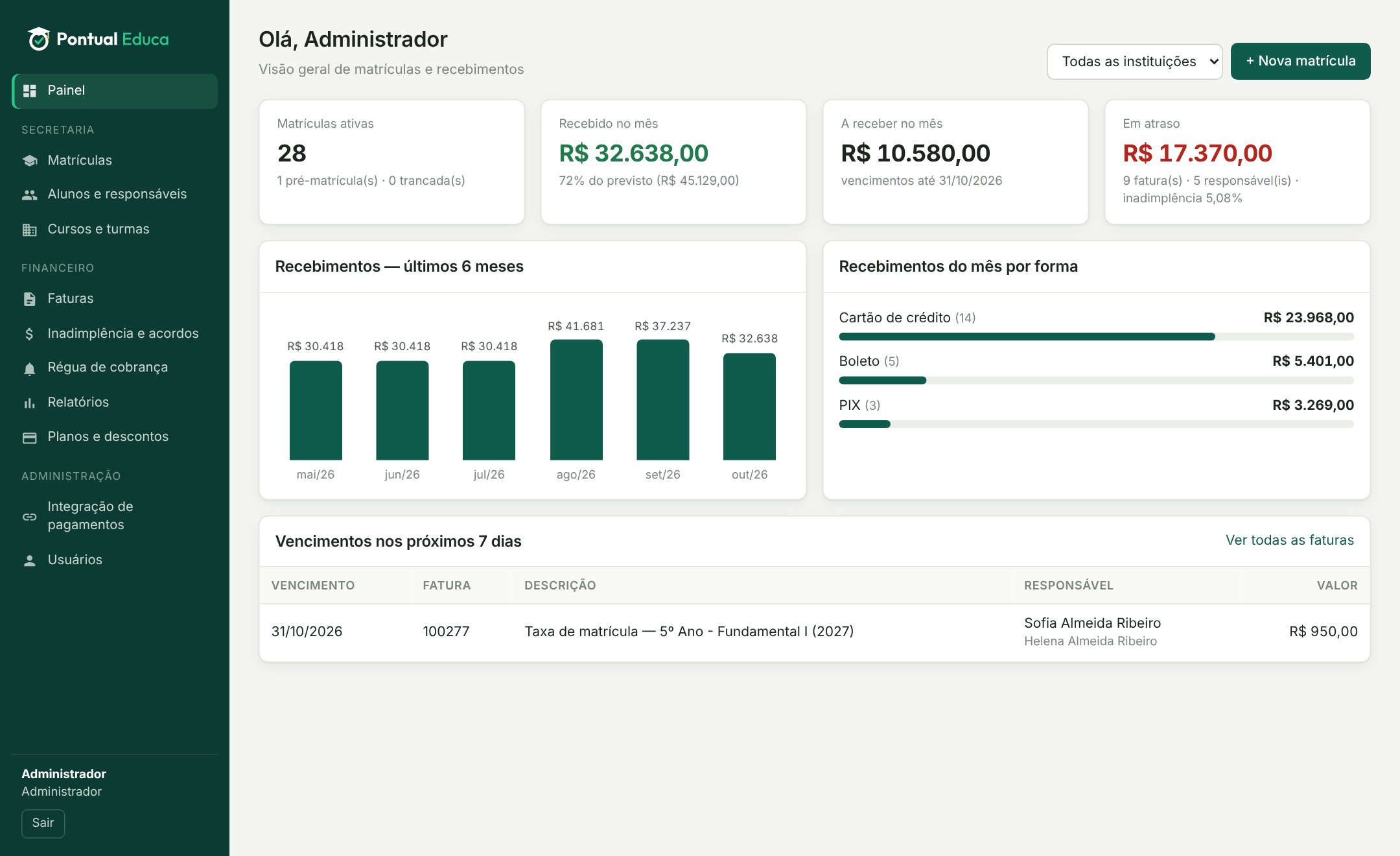Click the VENCIMENTO column header

click(312, 586)
